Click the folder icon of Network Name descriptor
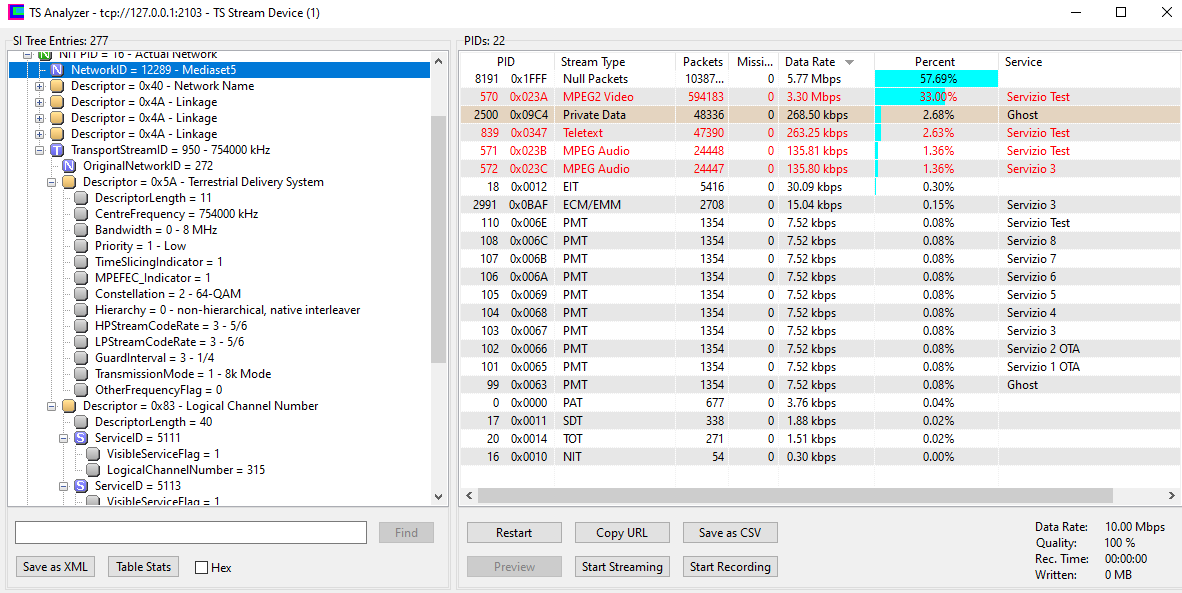Image resolution: width=1182 pixels, height=593 pixels. pyautogui.click(x=57, y=86)
